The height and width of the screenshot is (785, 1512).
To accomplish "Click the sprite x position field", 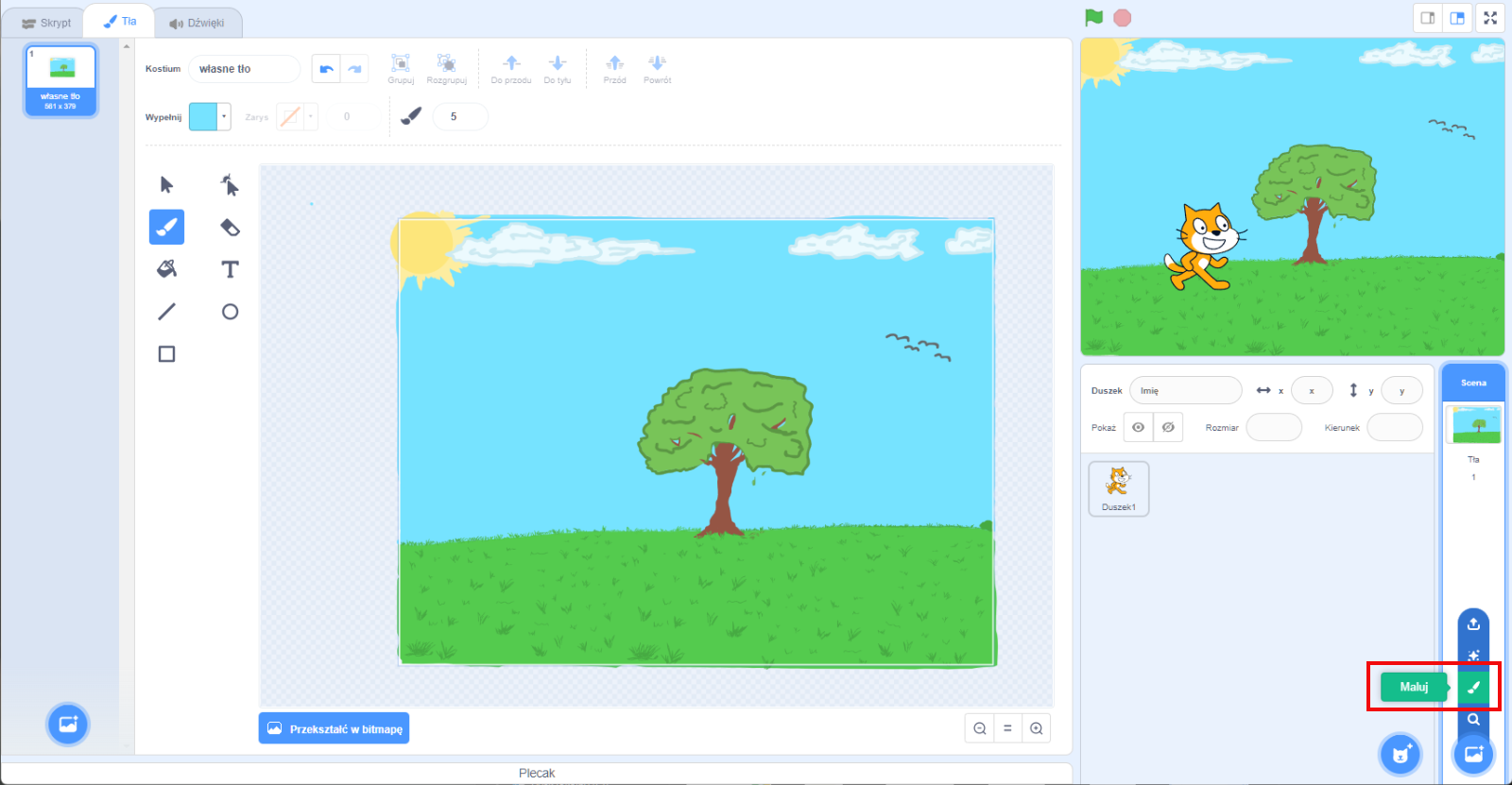I will (x=1312, y=390).
